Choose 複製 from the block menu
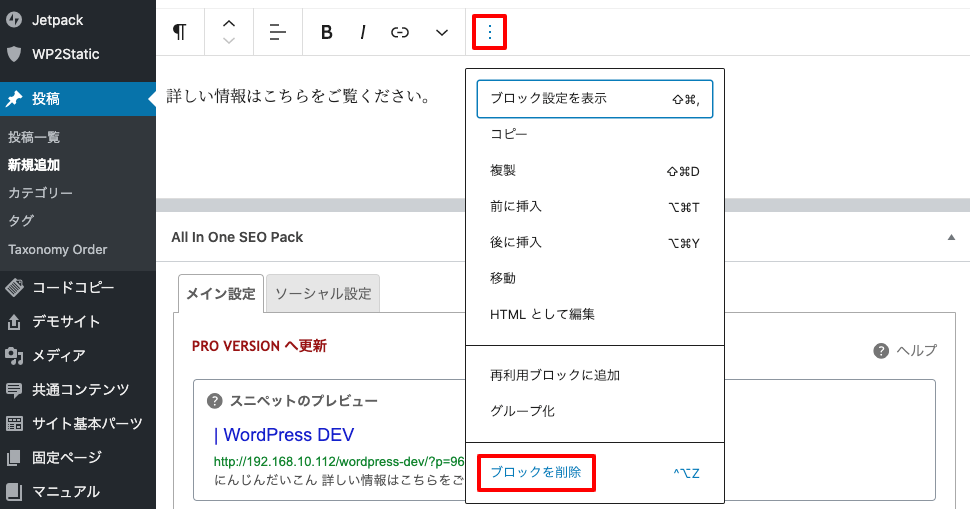The width and height of the screenshot is (970, 509). pos(503,171)
